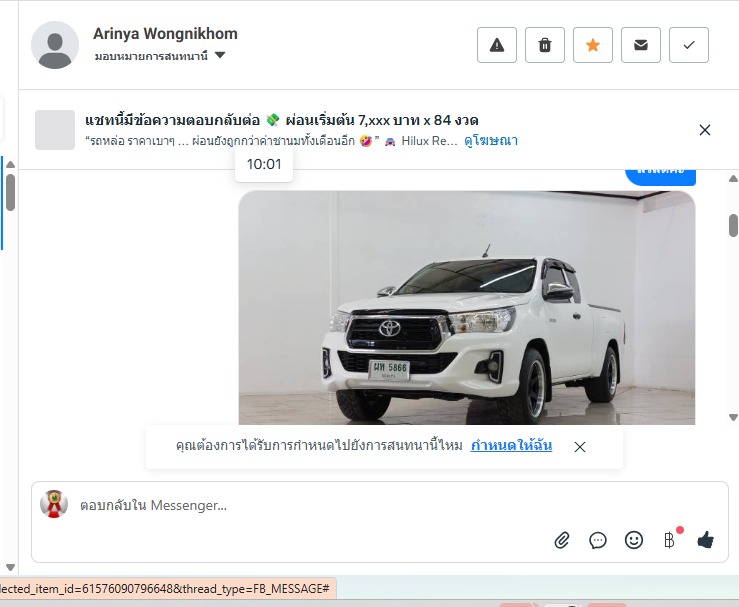Open saved replies speech bubble icon
Screen dimensions: 739x607
598,540
